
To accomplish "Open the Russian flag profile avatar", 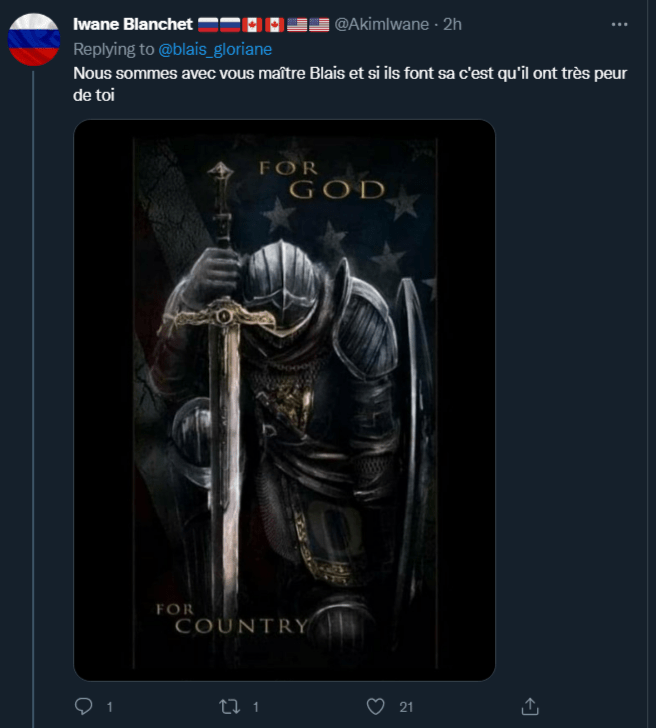I will point(34,39).
